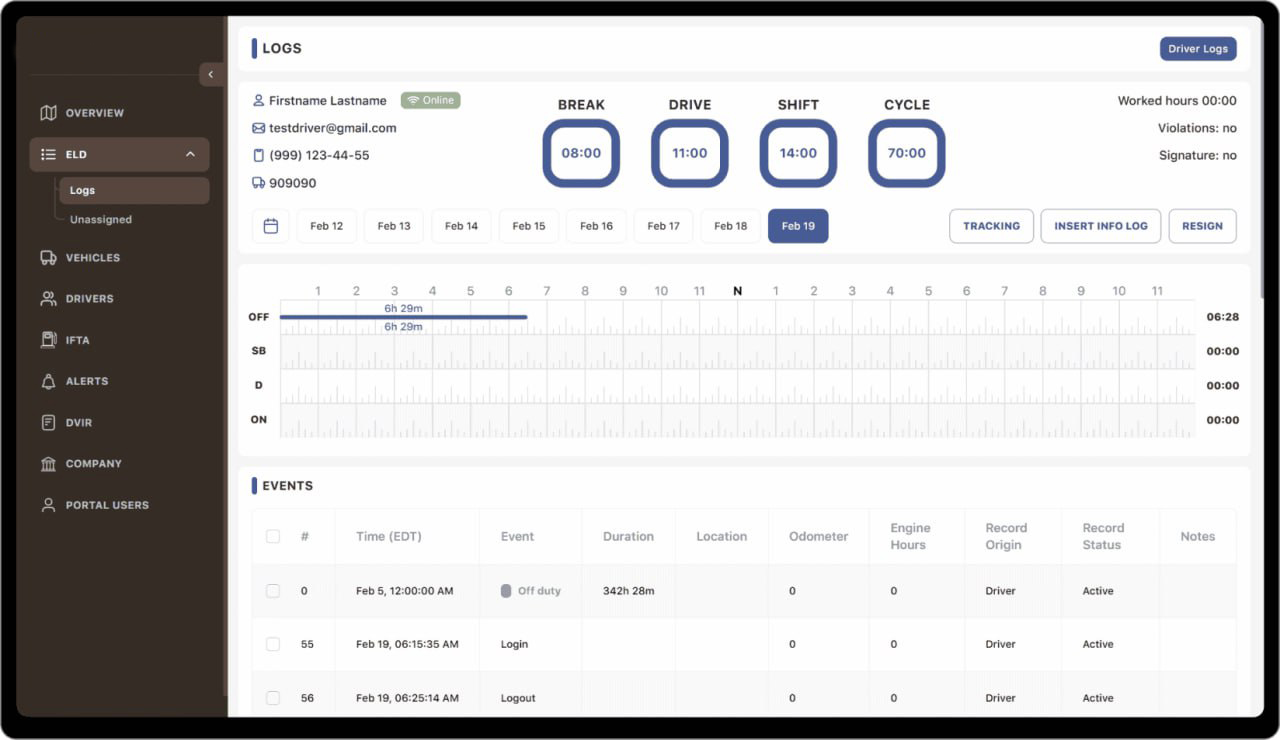Image resolution: width=1280 pixels, height=740 pixels.
Task: Click the testdriver@gmail.com email text
Action: (x=333, y=128)
